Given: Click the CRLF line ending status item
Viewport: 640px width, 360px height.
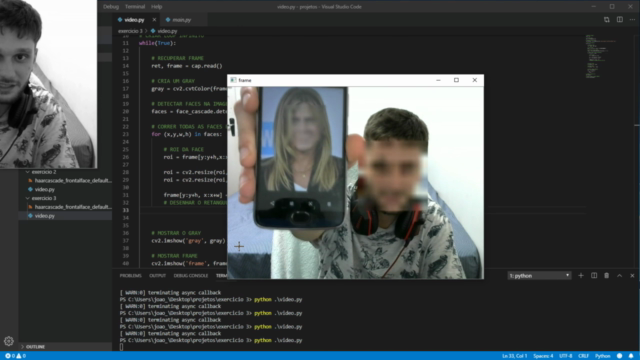Looking at the screenshot, I should click(x=583, y=356).
